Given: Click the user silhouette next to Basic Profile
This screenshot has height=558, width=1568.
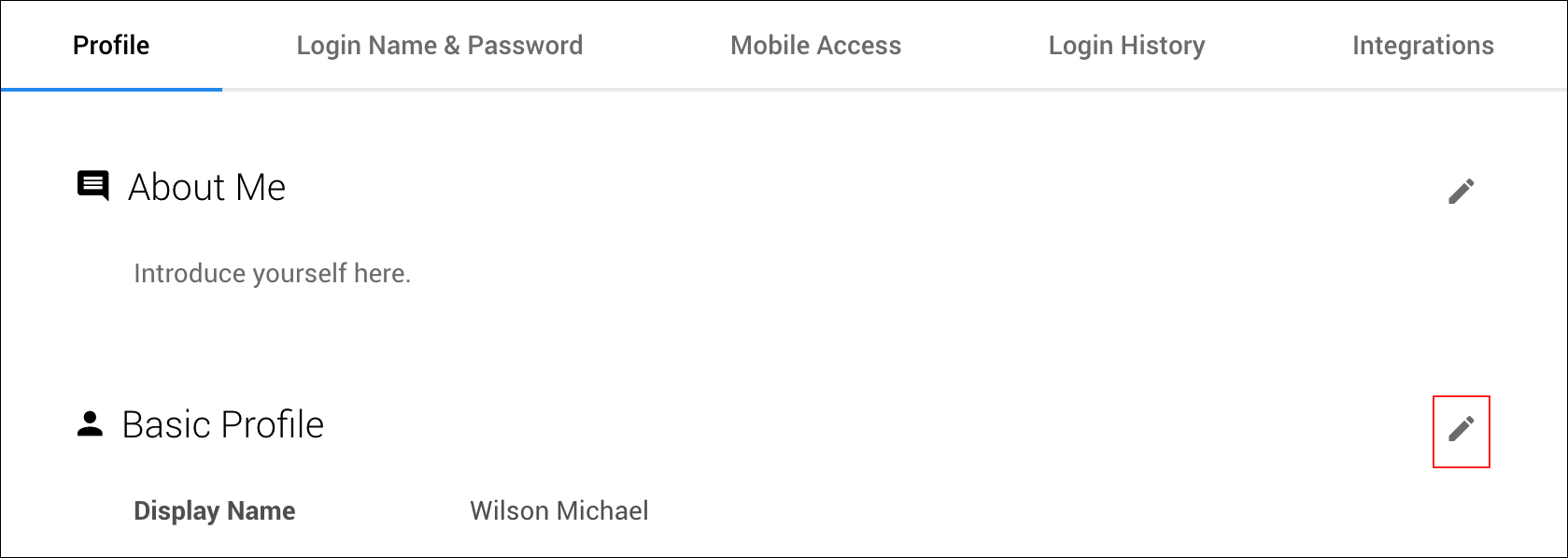Looking at the screenshot, I should tap(90, 423).
